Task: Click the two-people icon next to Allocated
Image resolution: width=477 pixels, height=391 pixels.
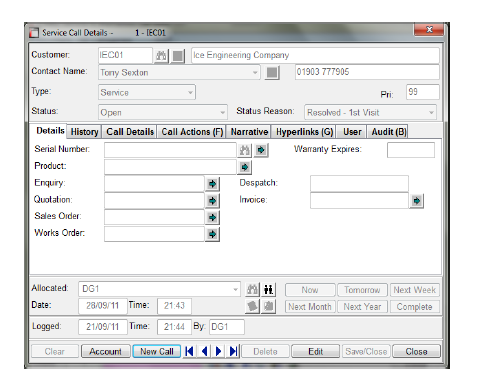Action: click(269, 289)
